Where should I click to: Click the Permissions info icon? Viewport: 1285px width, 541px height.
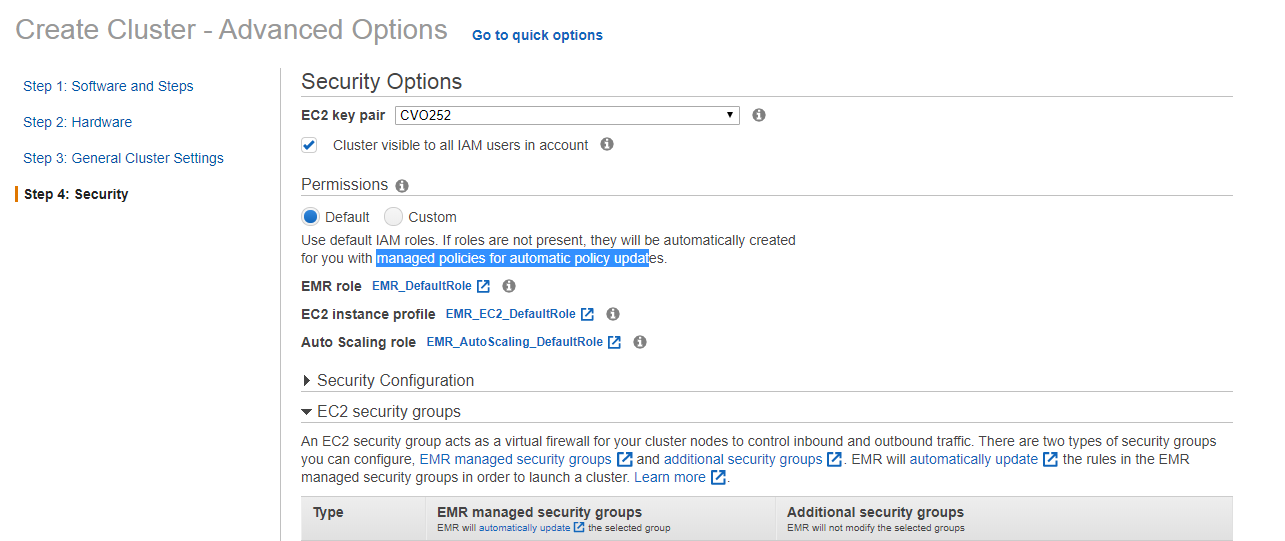coord(402,186)
